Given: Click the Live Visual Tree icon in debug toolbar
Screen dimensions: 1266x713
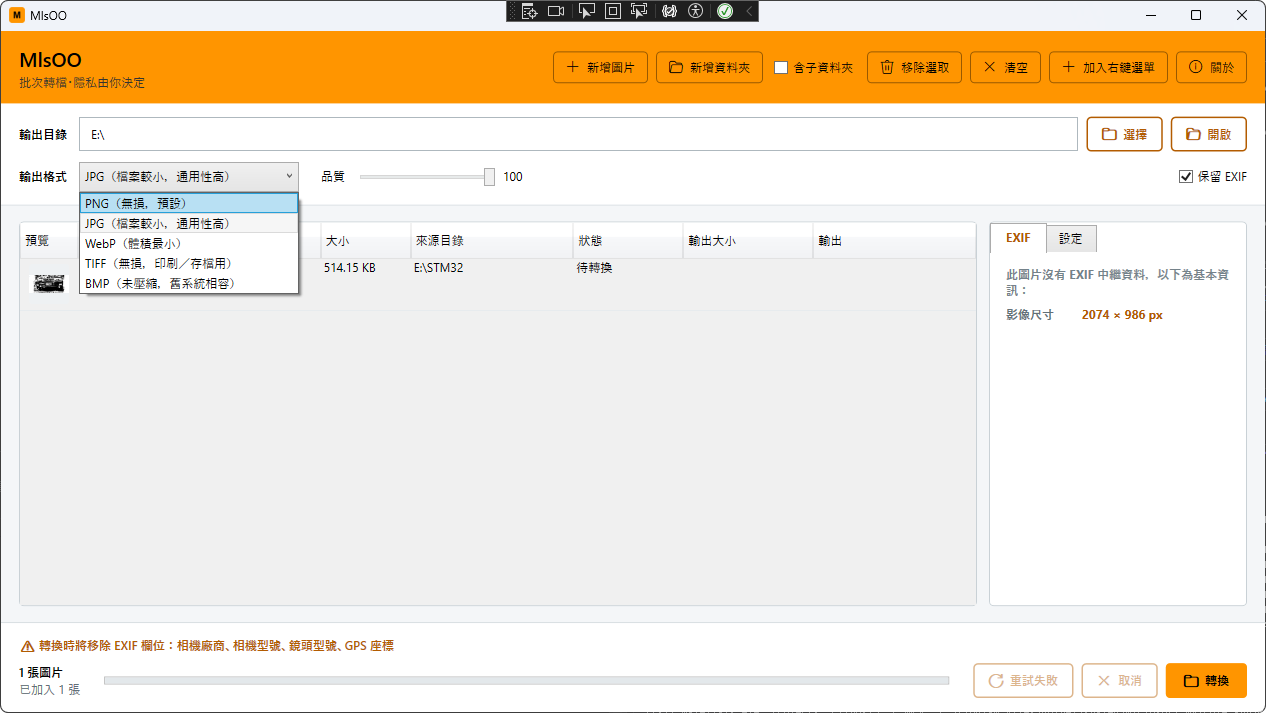Looking at the screenshot, I should coord(530,11).
